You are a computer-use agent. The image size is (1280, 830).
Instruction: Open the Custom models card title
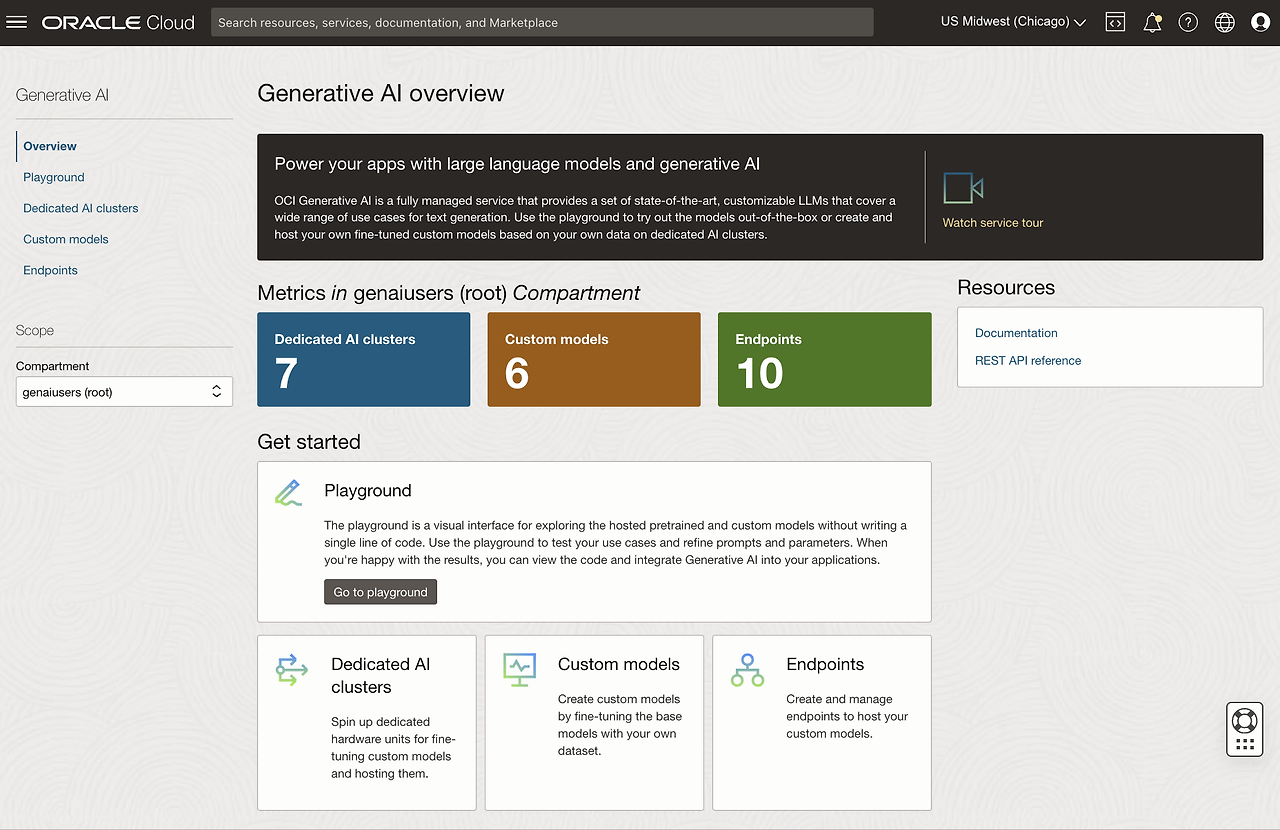tap(618, 664)
